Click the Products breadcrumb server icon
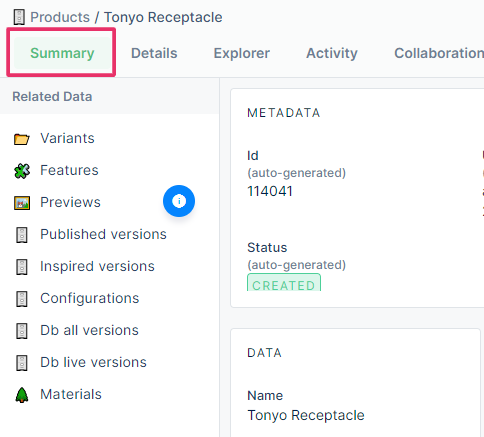 coord(19,17)
